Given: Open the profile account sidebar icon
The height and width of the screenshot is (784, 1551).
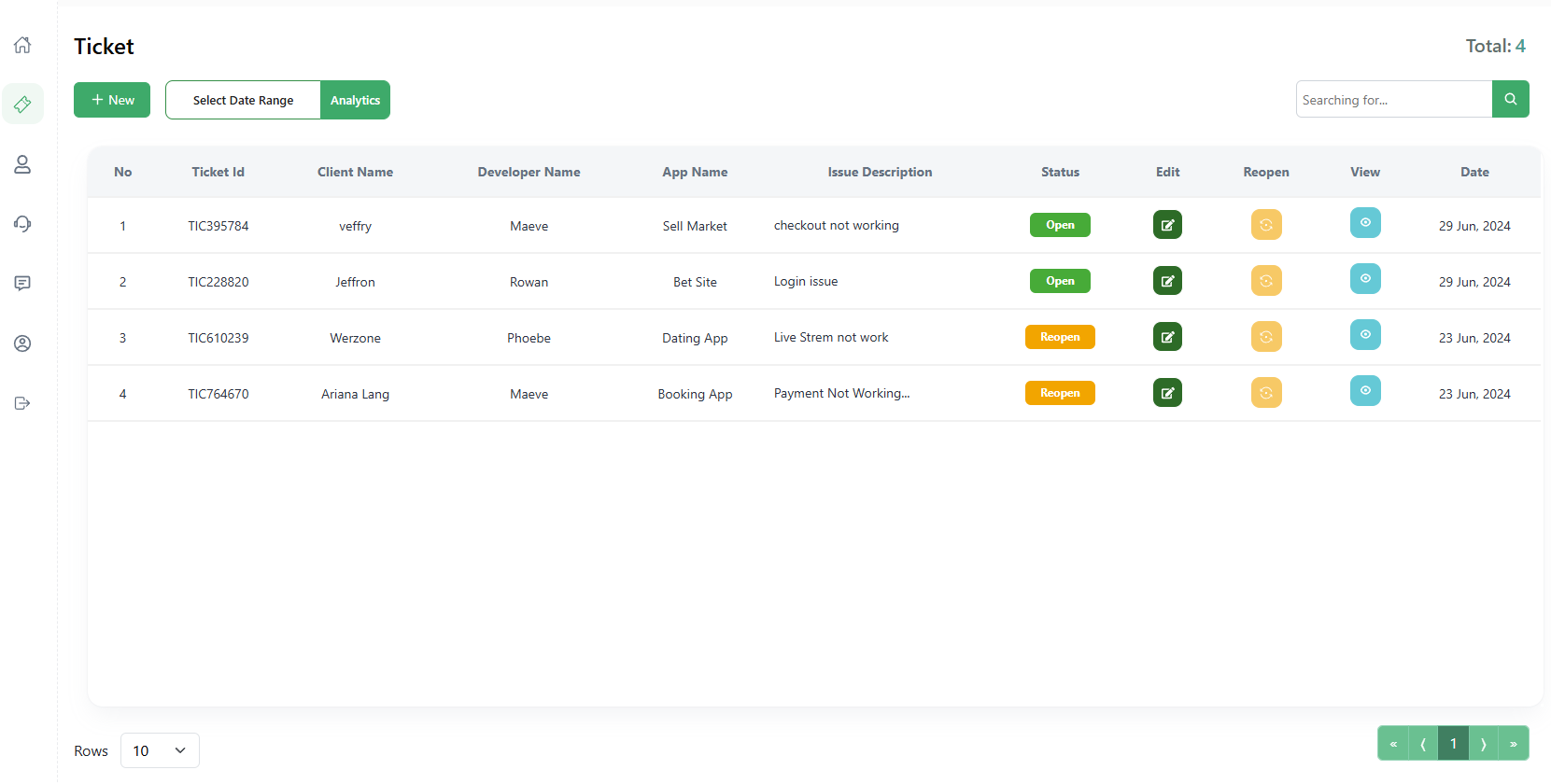Looking at the screenshot, I should [x=22, y=343].
